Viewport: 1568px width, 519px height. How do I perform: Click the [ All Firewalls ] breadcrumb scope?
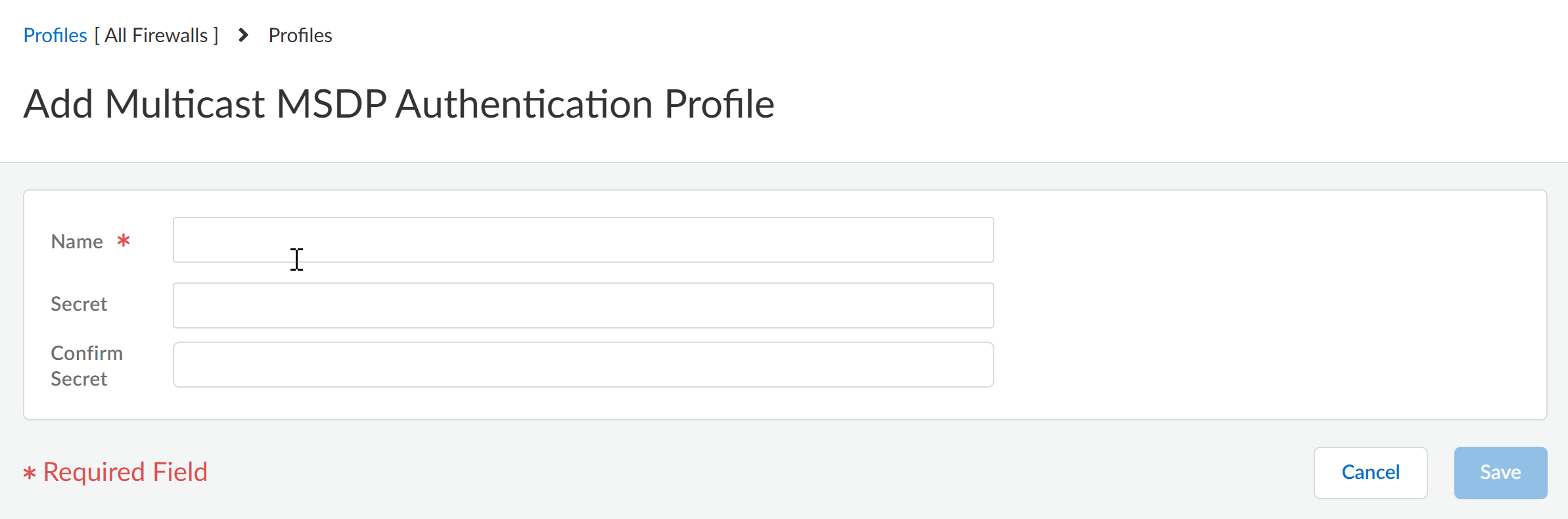coord(156,35)
